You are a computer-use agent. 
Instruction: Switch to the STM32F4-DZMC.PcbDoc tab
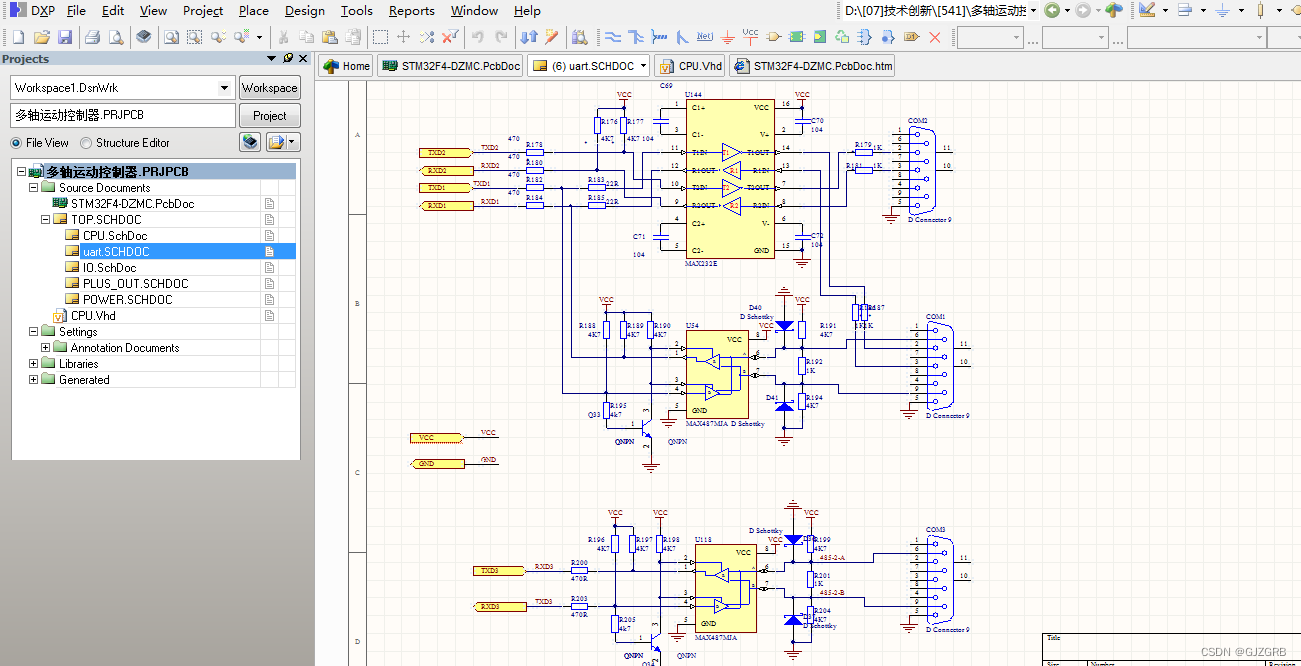point(451,66)
